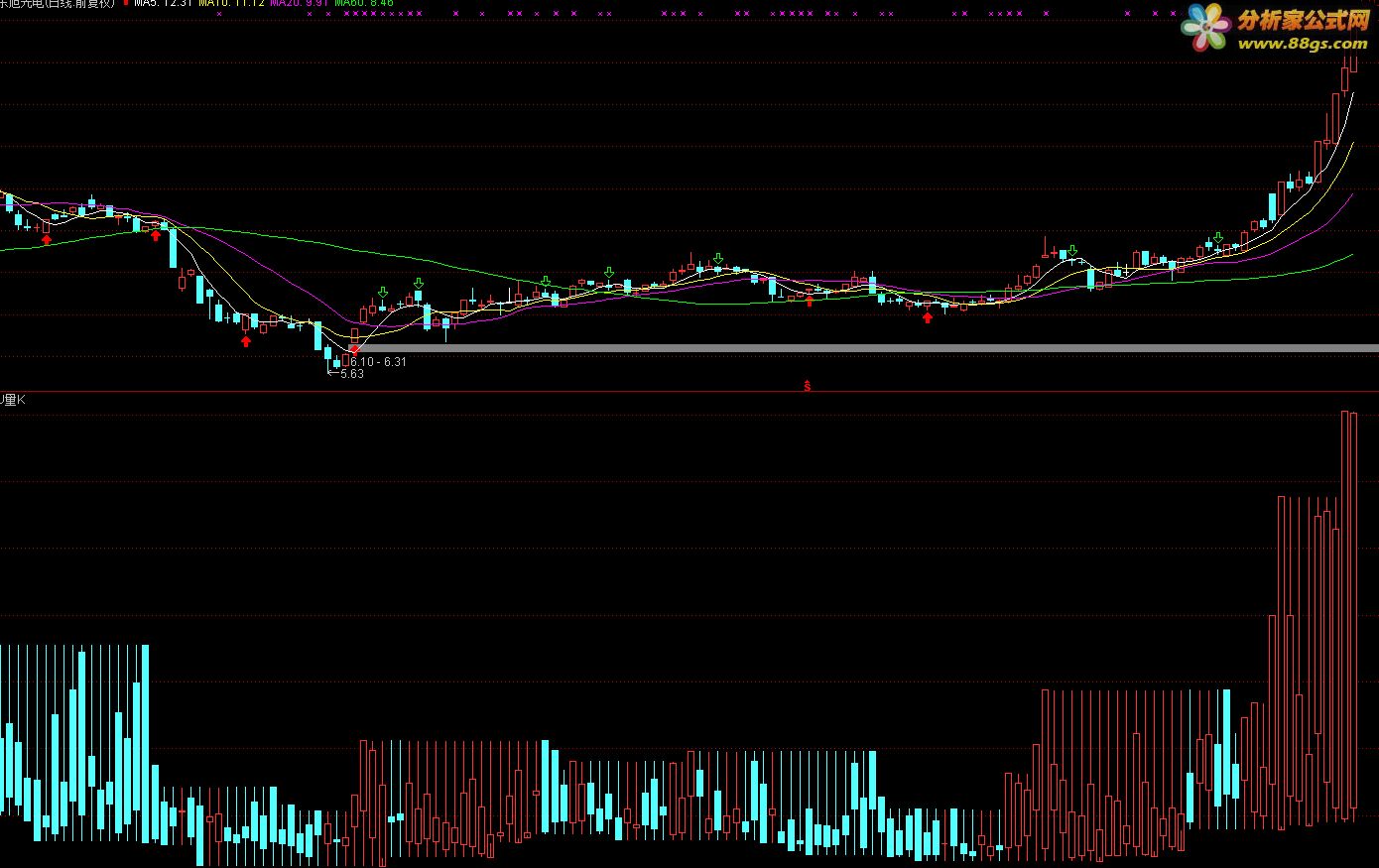Click the red $ marker above the sub-chart
Image resolution: width=1379 pixels, height=868 pixels.
pyautogui.click(x=808, y=386)
